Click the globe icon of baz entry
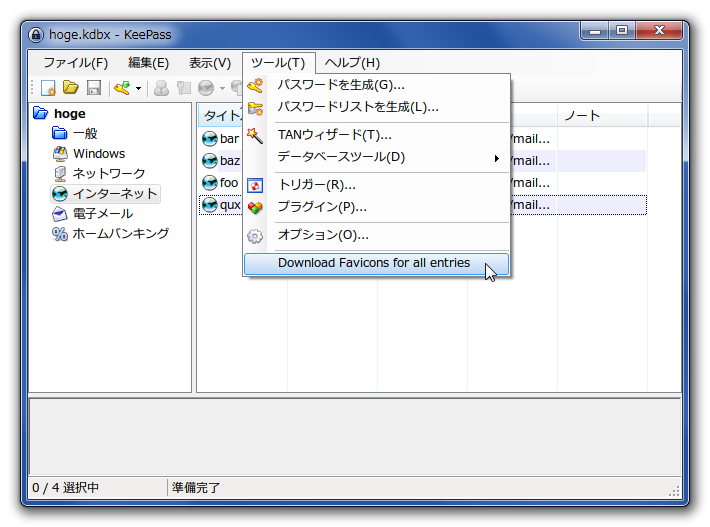710x527 pixels. [210, 161]
